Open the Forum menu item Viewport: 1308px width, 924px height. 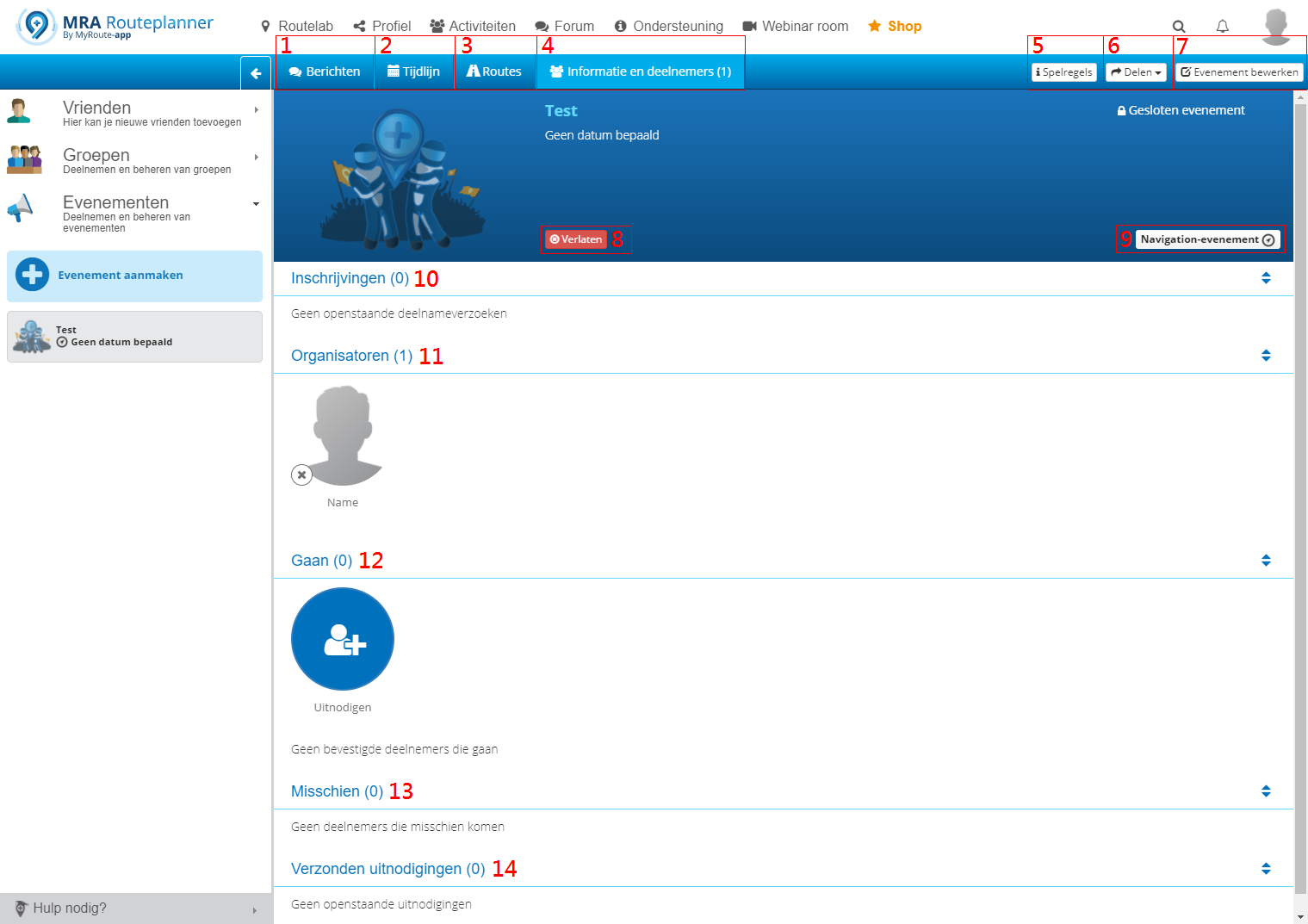click(x=565, y=26)
